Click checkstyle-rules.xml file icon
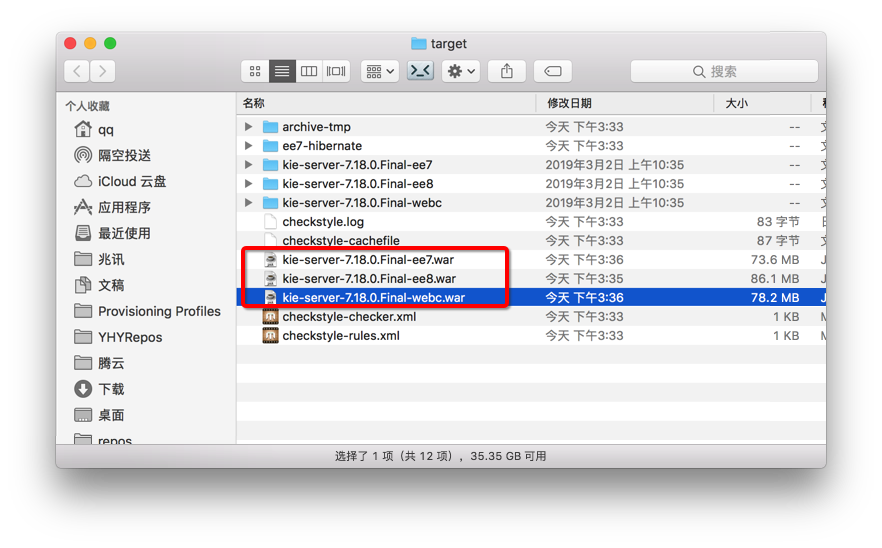The width and height of the screenshot is (882, 548). [x=271, y=336]
